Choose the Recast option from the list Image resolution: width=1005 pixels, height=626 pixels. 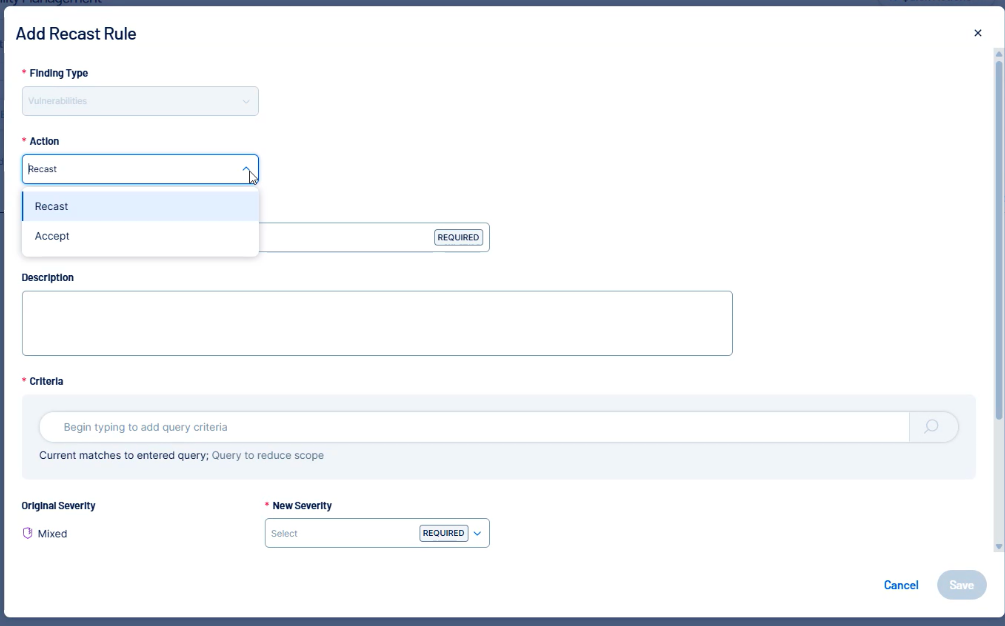point(140,206)
